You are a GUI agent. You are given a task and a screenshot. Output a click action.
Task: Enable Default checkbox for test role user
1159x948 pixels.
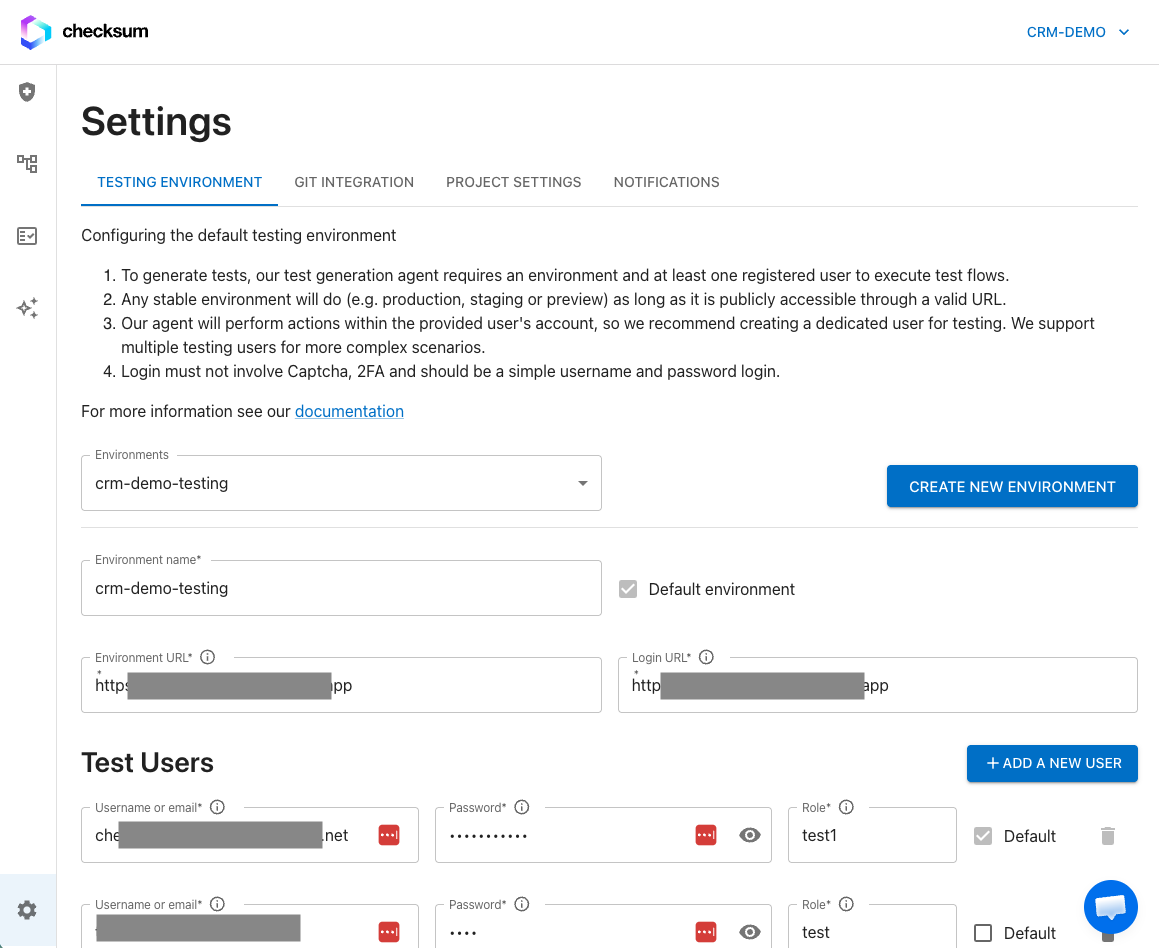tap(983, 932)
